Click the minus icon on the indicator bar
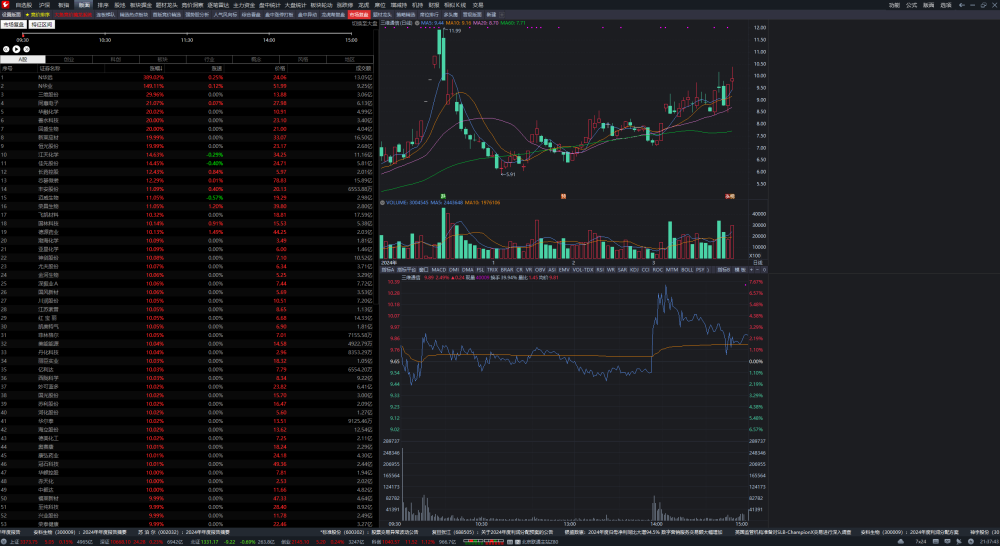 758,270
